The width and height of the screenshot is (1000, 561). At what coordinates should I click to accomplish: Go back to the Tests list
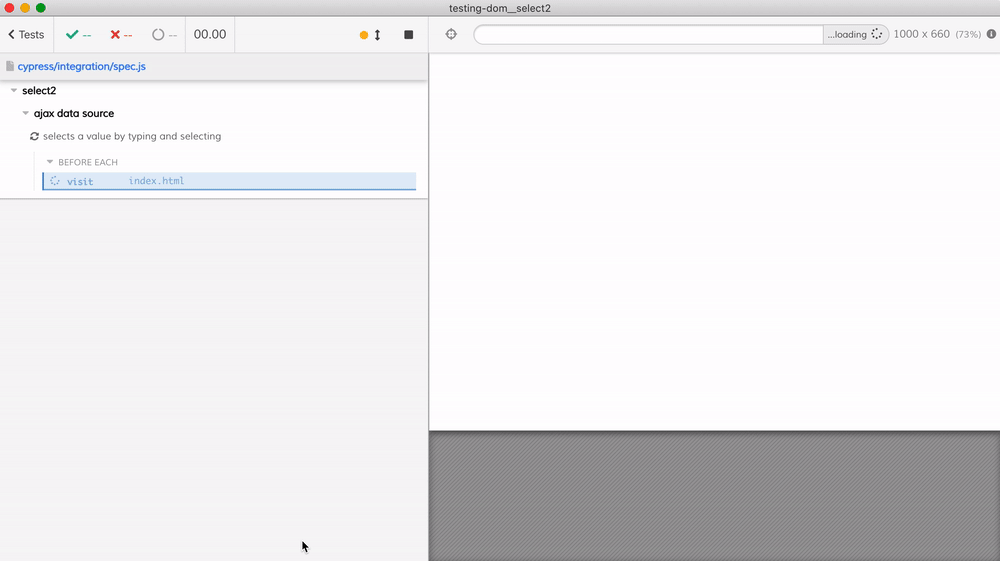[26, 34]
